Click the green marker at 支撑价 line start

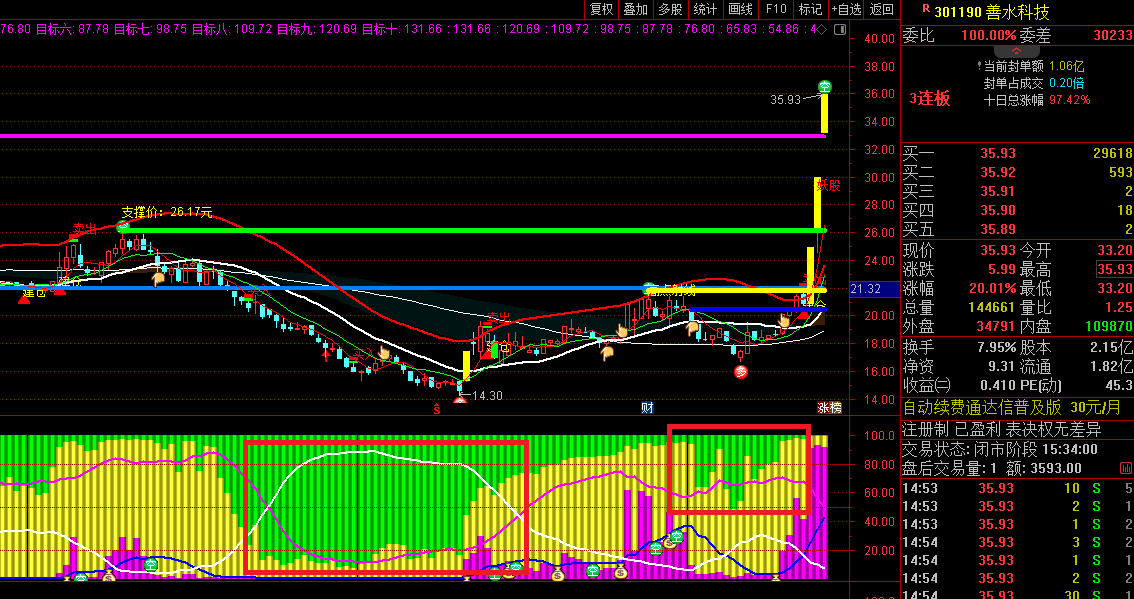pyautogui.click(x=123, y=226)
